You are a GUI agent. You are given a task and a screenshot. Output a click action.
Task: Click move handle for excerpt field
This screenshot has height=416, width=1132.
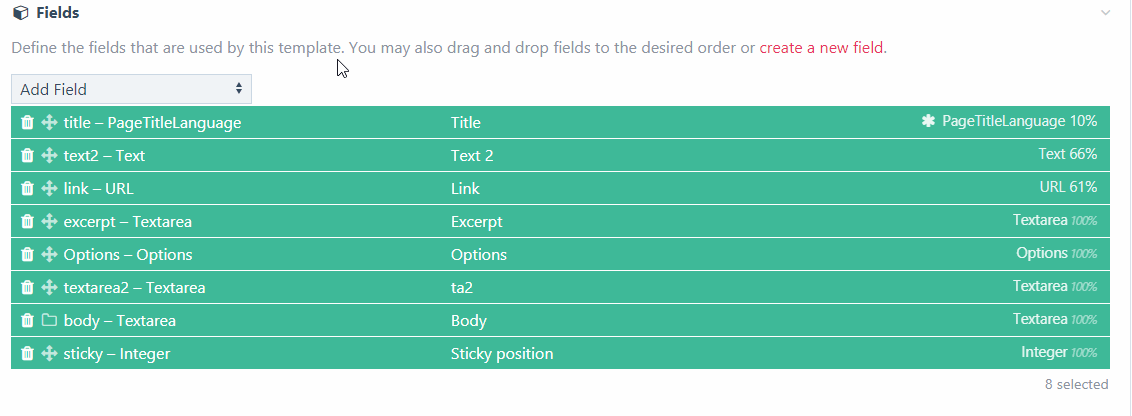tap(49, 222)
